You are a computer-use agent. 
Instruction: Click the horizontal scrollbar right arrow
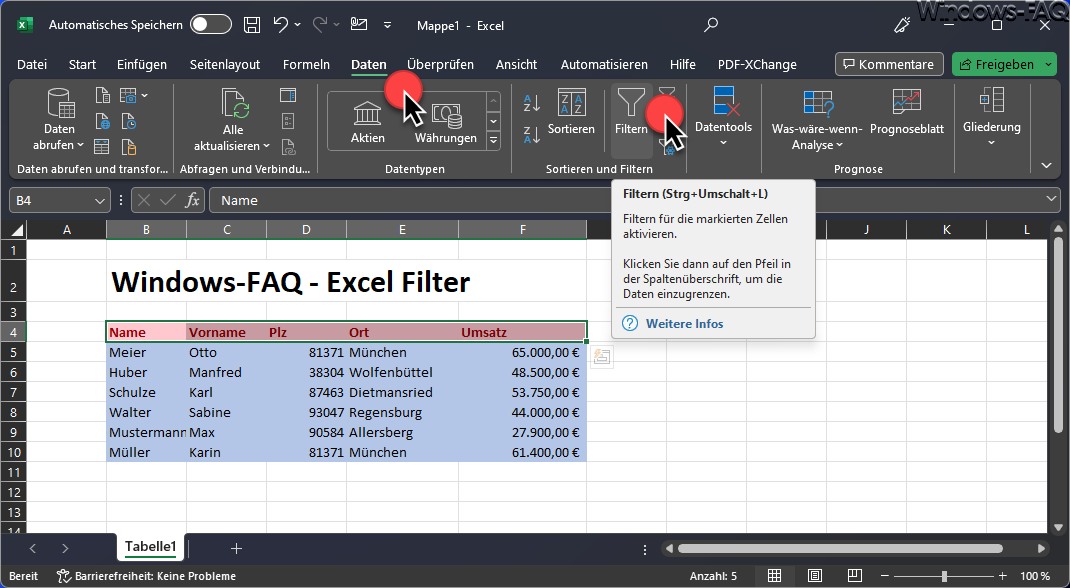(x=1041, y=548)
